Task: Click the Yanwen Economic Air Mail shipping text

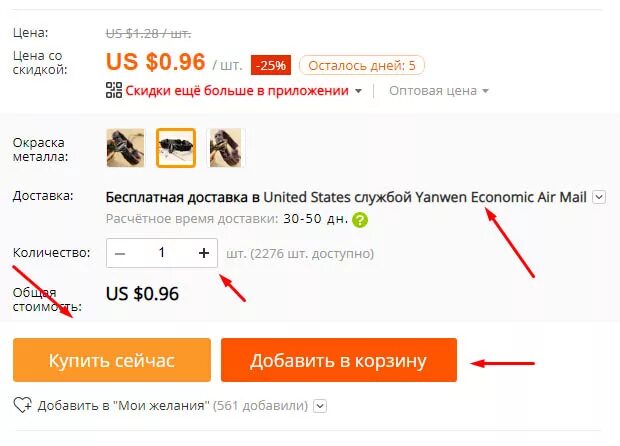Action: tap(501, 197)
